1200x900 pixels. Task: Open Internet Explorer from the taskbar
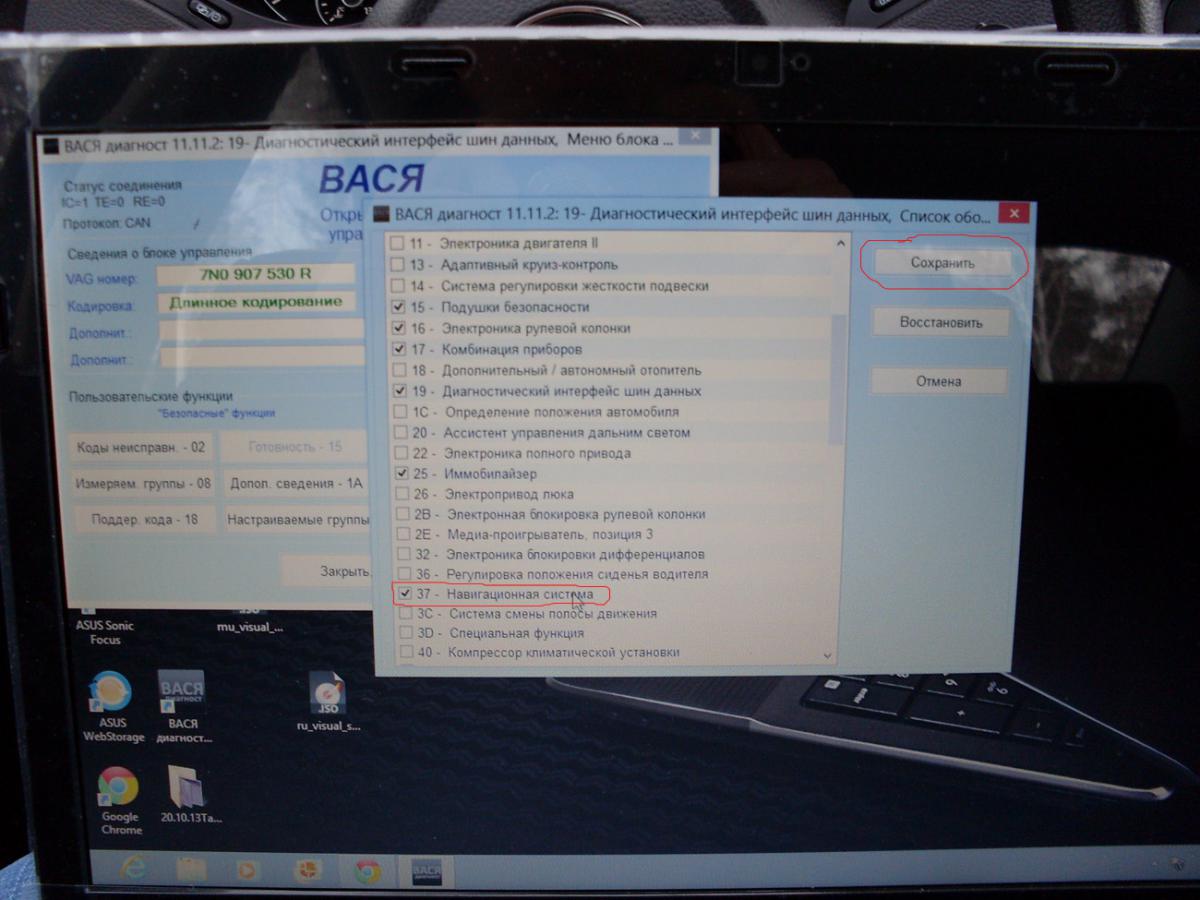click(x=132, y=868)
